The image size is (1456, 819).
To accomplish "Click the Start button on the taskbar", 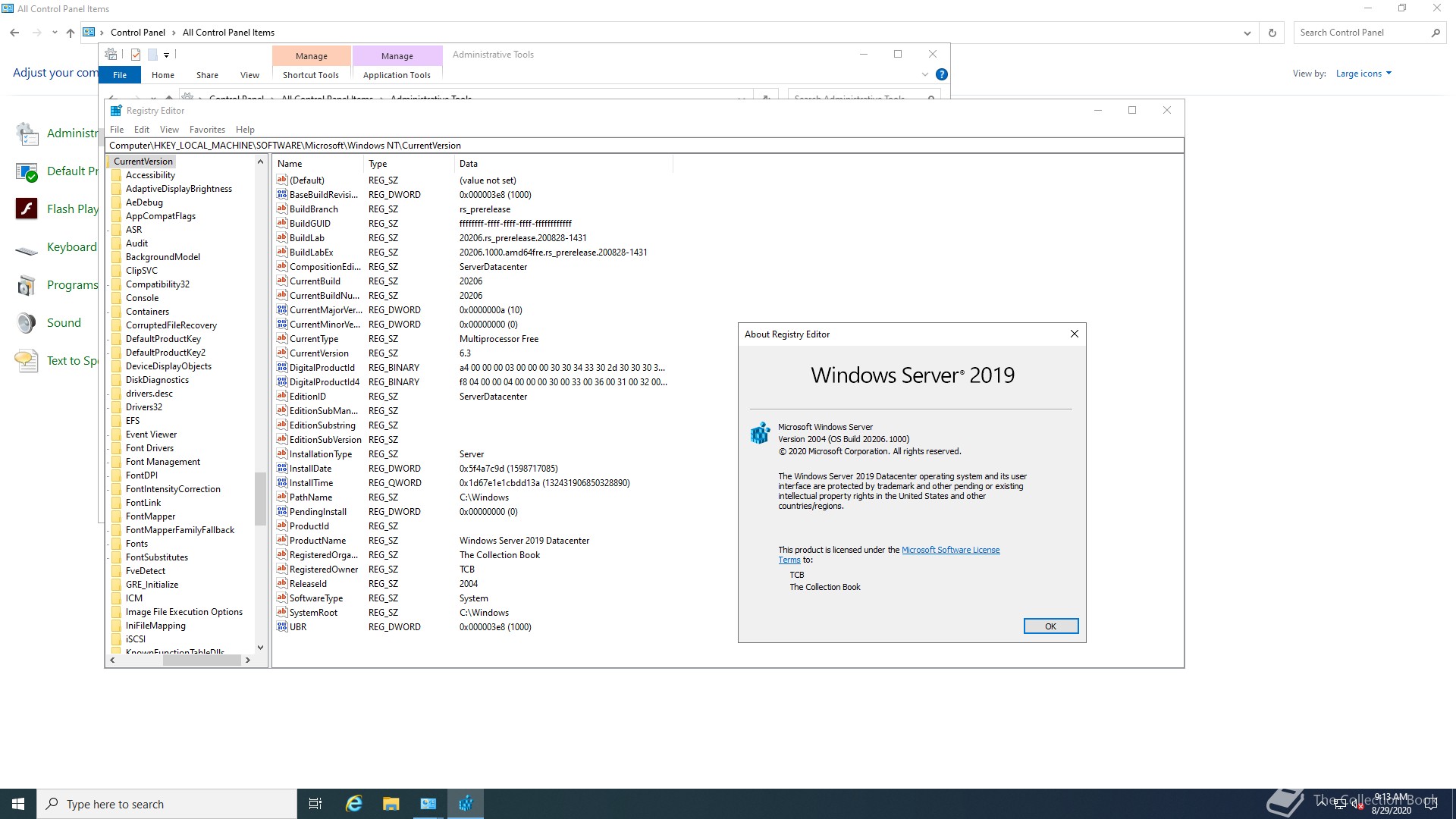I will [18, 804].
